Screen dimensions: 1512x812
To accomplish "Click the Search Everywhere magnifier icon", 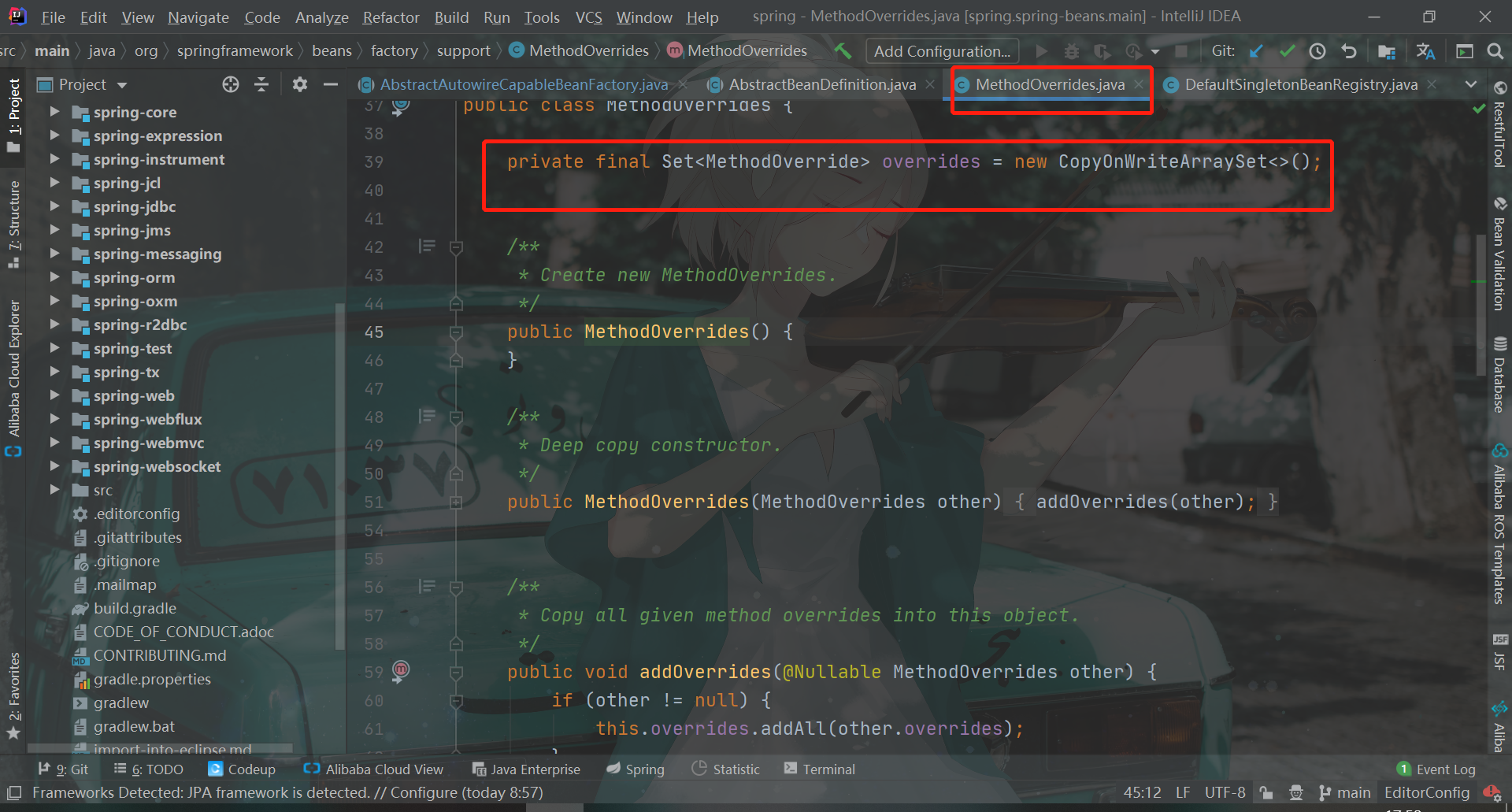I will click(1495, 51).
